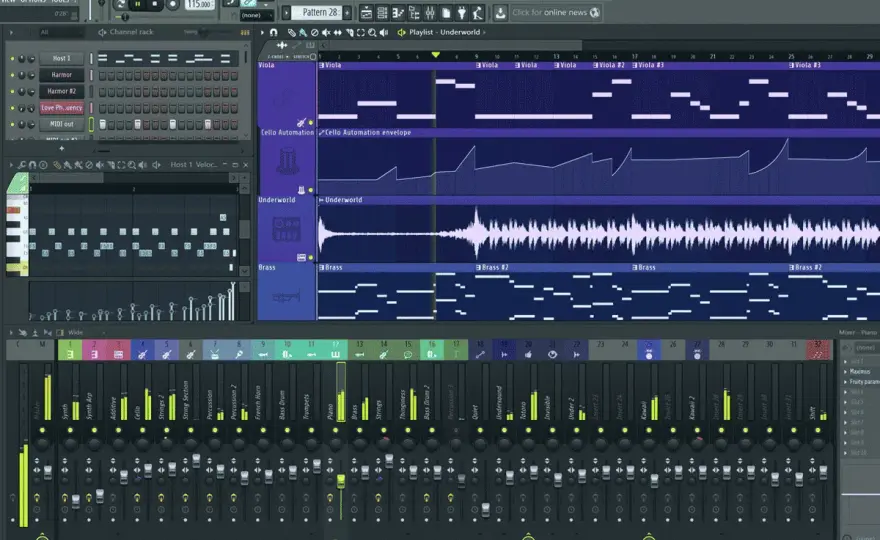
Task: Mute the MIDI out channel
Action: click(x=12, y=124)
